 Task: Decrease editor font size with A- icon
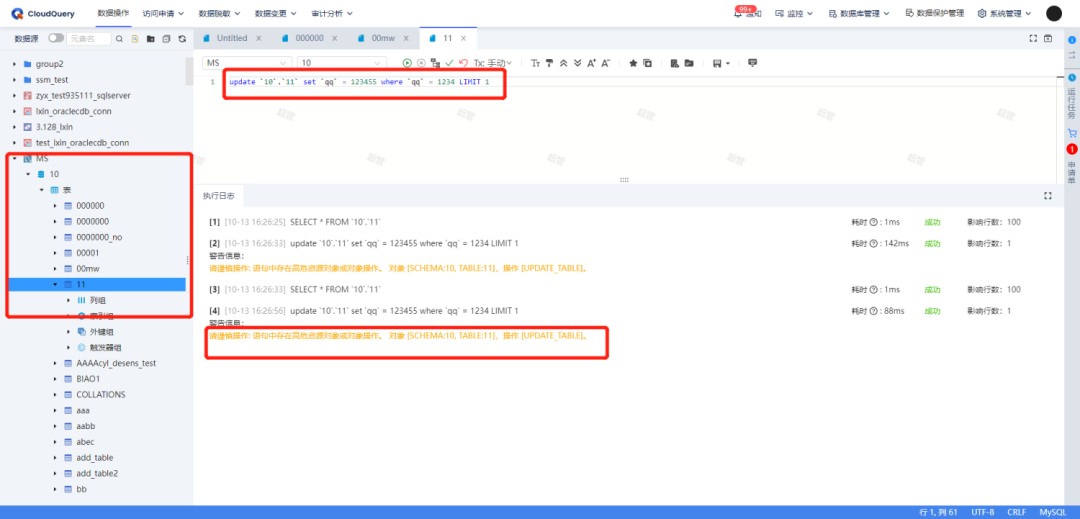coord(605,63)
